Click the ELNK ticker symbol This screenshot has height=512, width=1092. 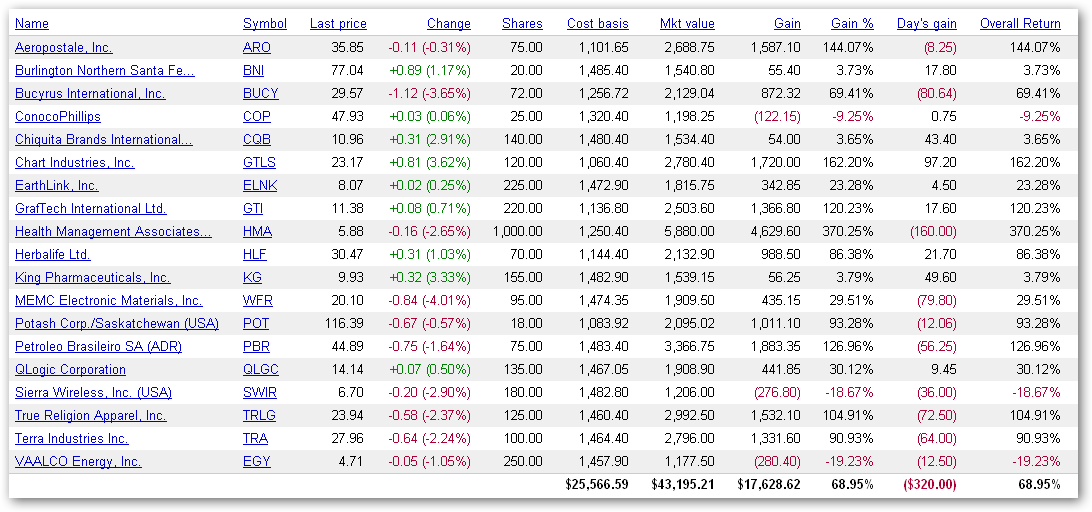click(x=260, y=185)
